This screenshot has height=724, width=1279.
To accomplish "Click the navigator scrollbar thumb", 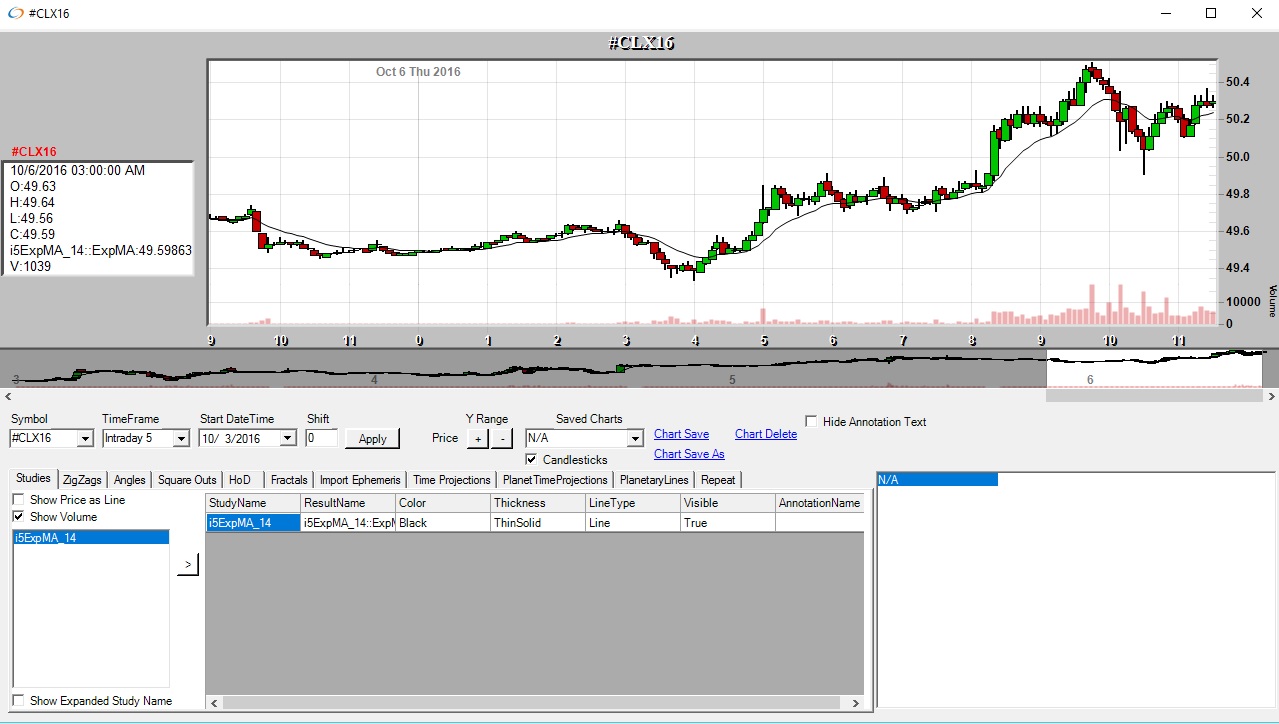I will tap(1154, 396).
